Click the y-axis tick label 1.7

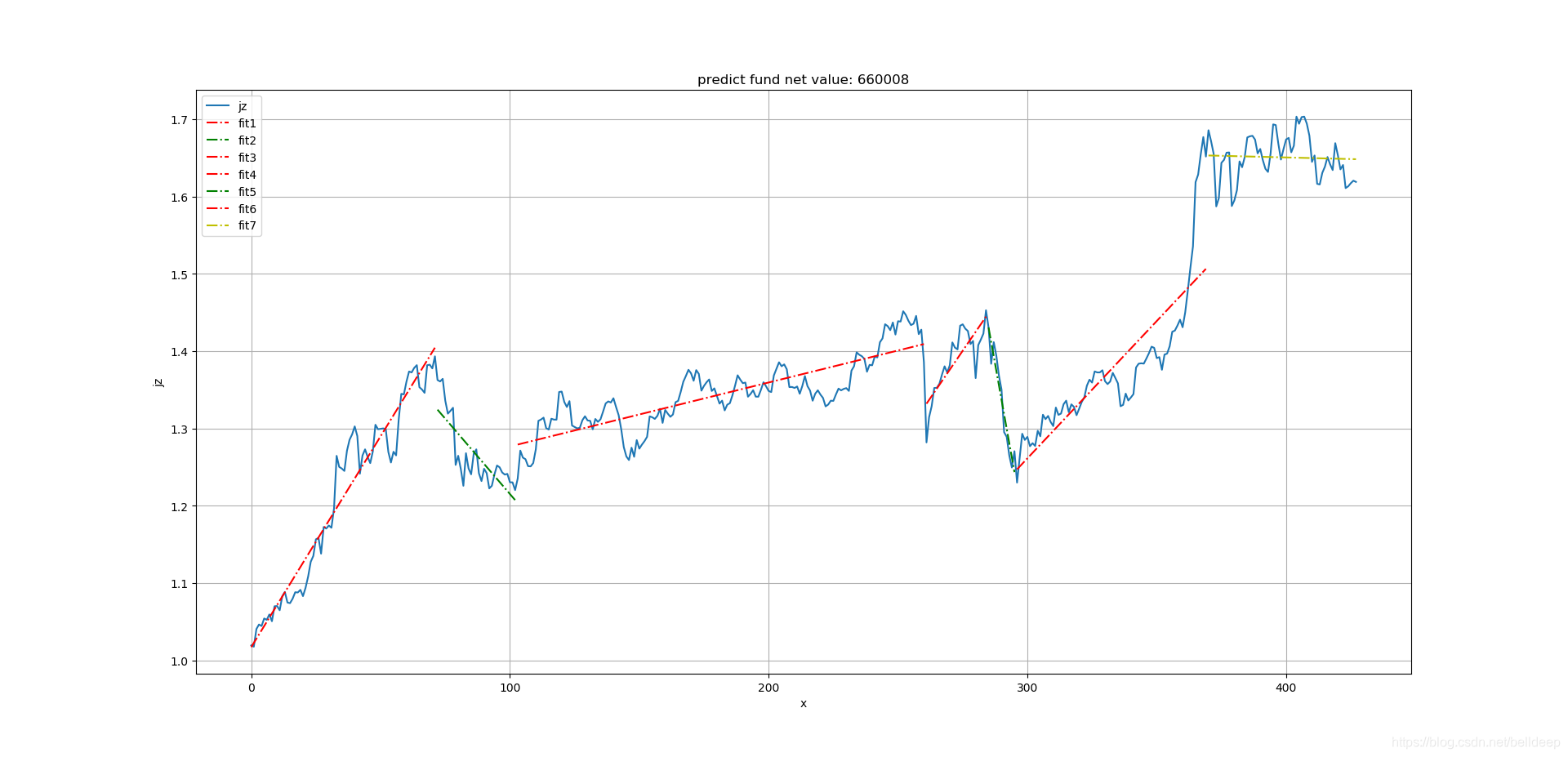coord(179,120)
